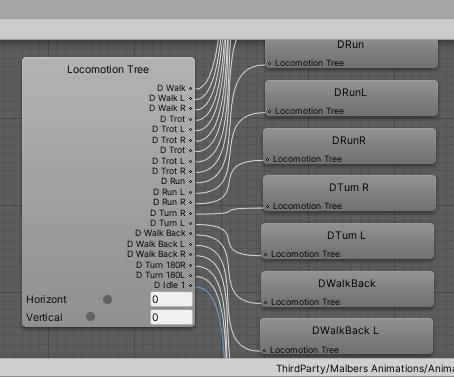
Task: Click the output port beside D Idle 1
Action: tap(191, 285)
